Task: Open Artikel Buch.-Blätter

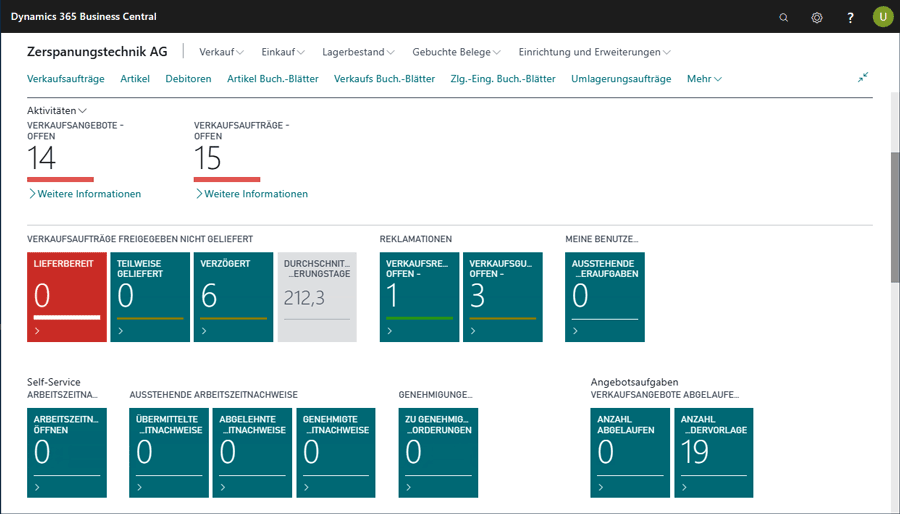Action: (273, 79)
